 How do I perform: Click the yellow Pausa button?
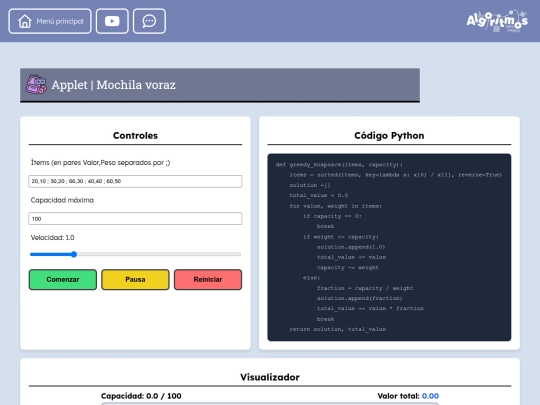coord(135,280)
